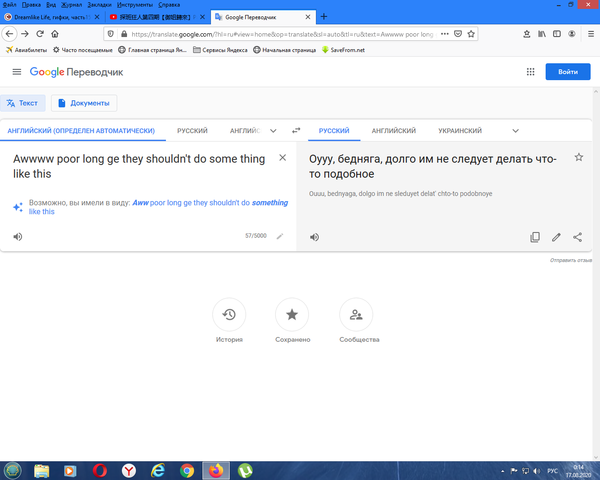Viewport: 600px width, 480px height.
Task: Save translation with the star icon
Action: point(579,157)
